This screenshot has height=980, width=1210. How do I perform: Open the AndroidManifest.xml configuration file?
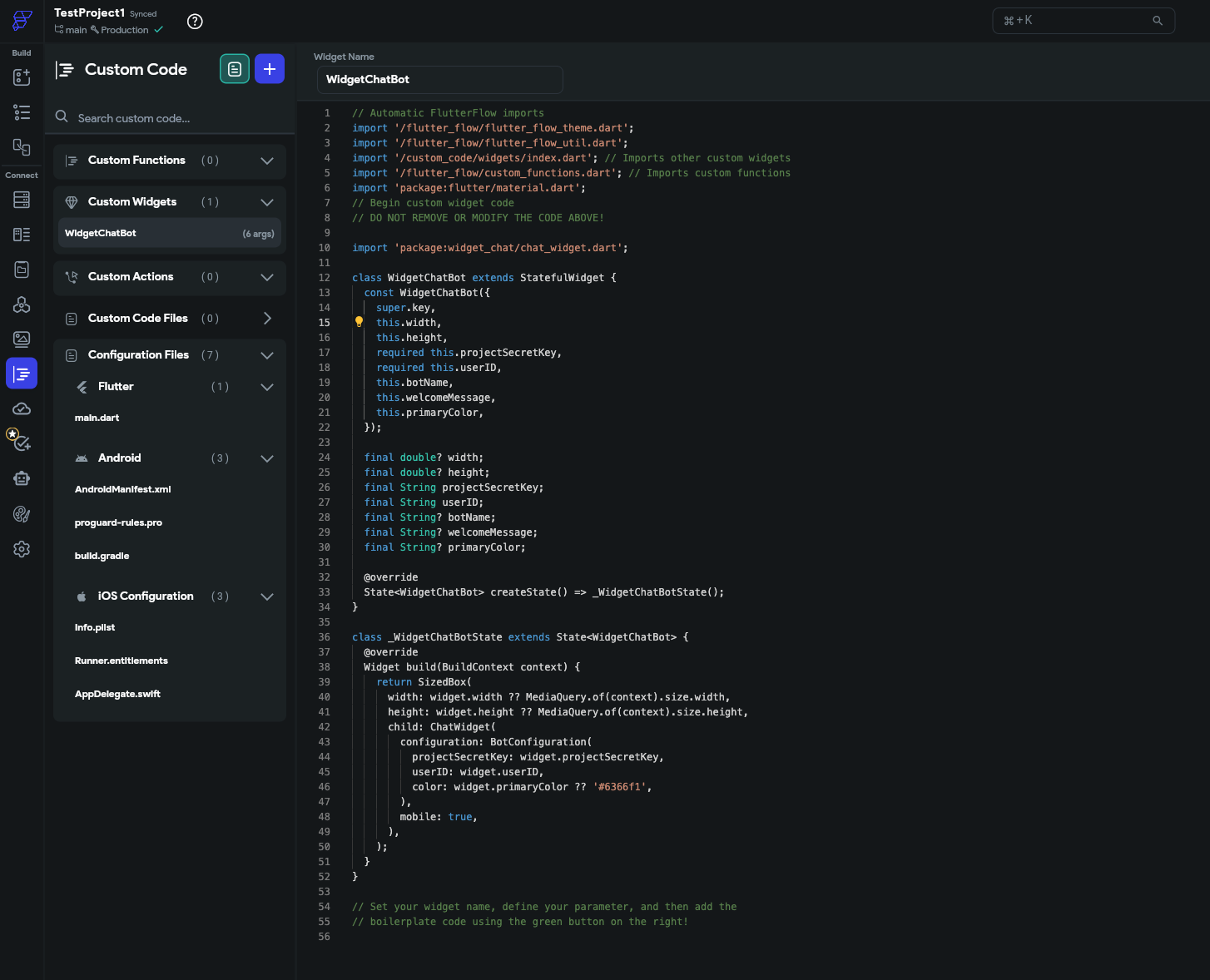122,489
